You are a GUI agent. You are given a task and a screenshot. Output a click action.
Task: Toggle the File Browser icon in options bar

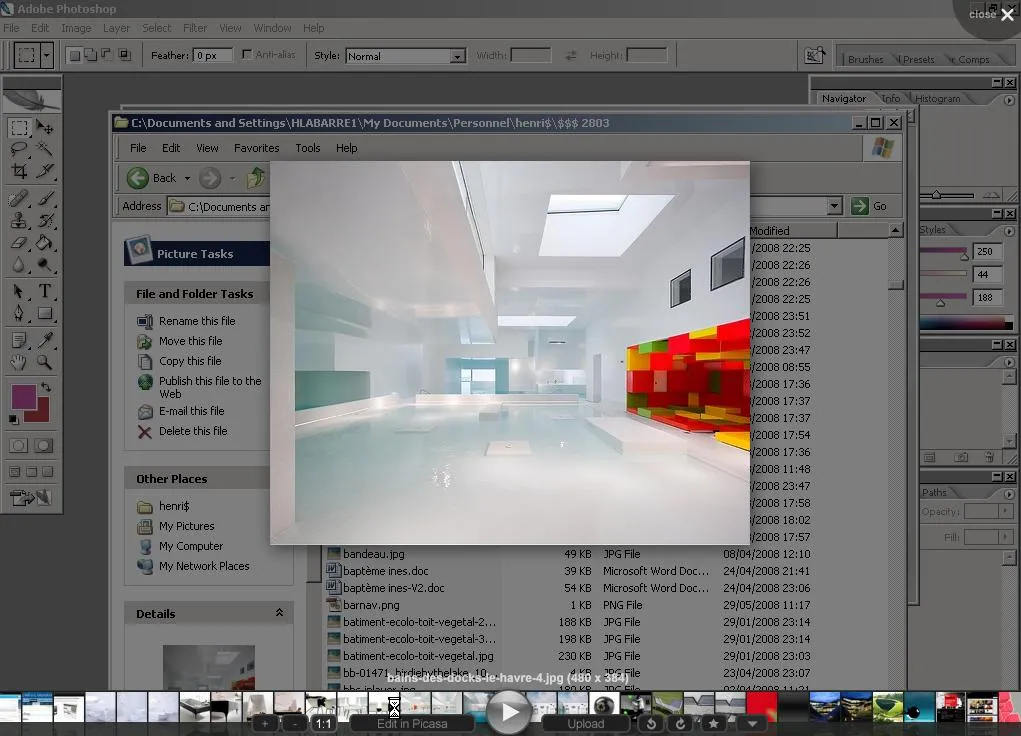pos(815,55)
